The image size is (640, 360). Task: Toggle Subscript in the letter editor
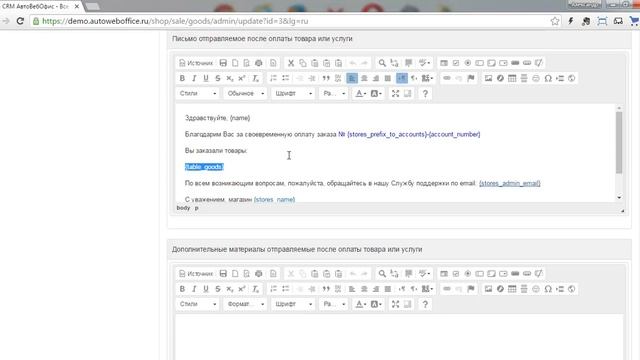click(230, 78)
